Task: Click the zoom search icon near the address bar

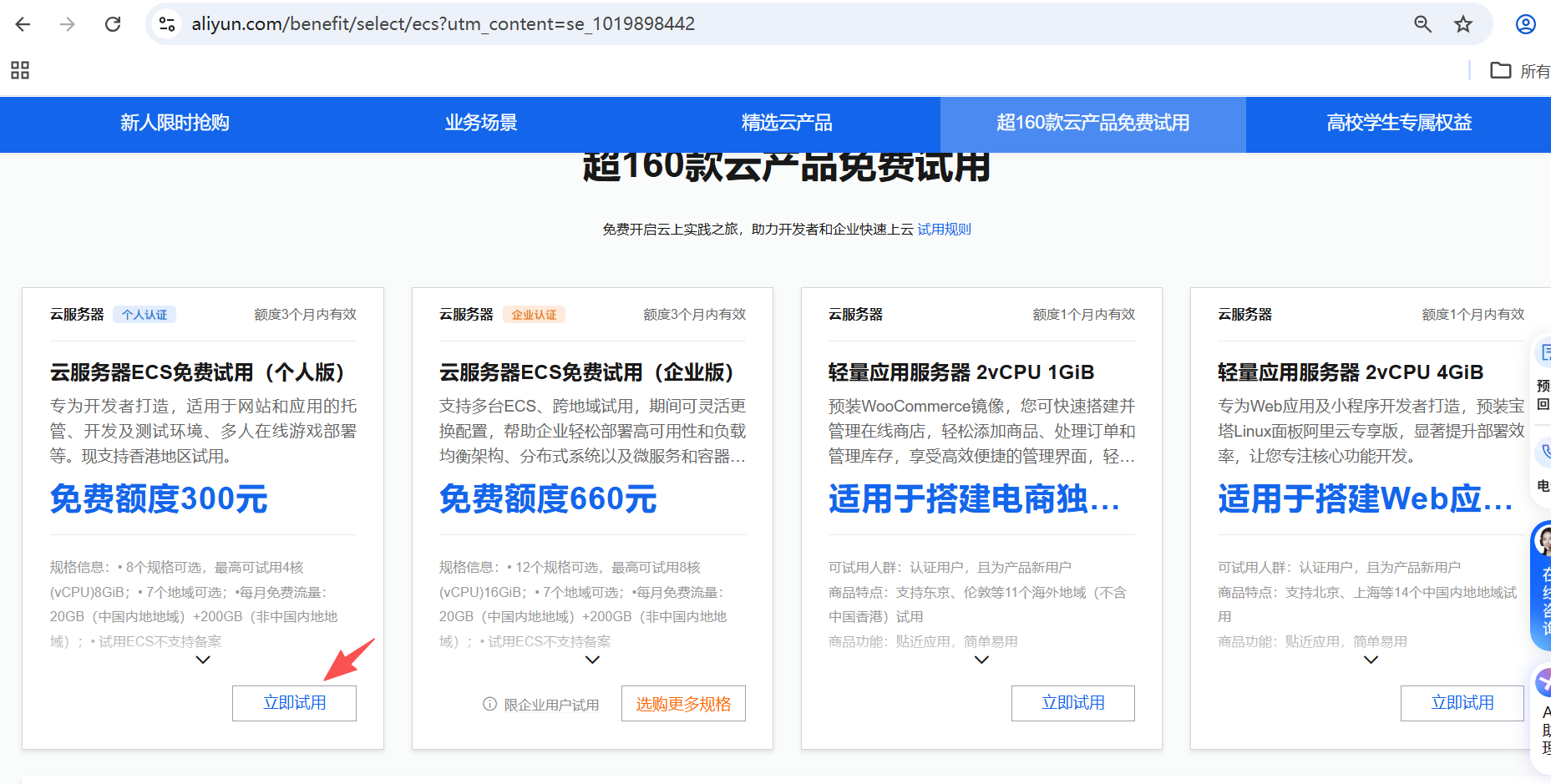Action: click(x=1422, y=24)
